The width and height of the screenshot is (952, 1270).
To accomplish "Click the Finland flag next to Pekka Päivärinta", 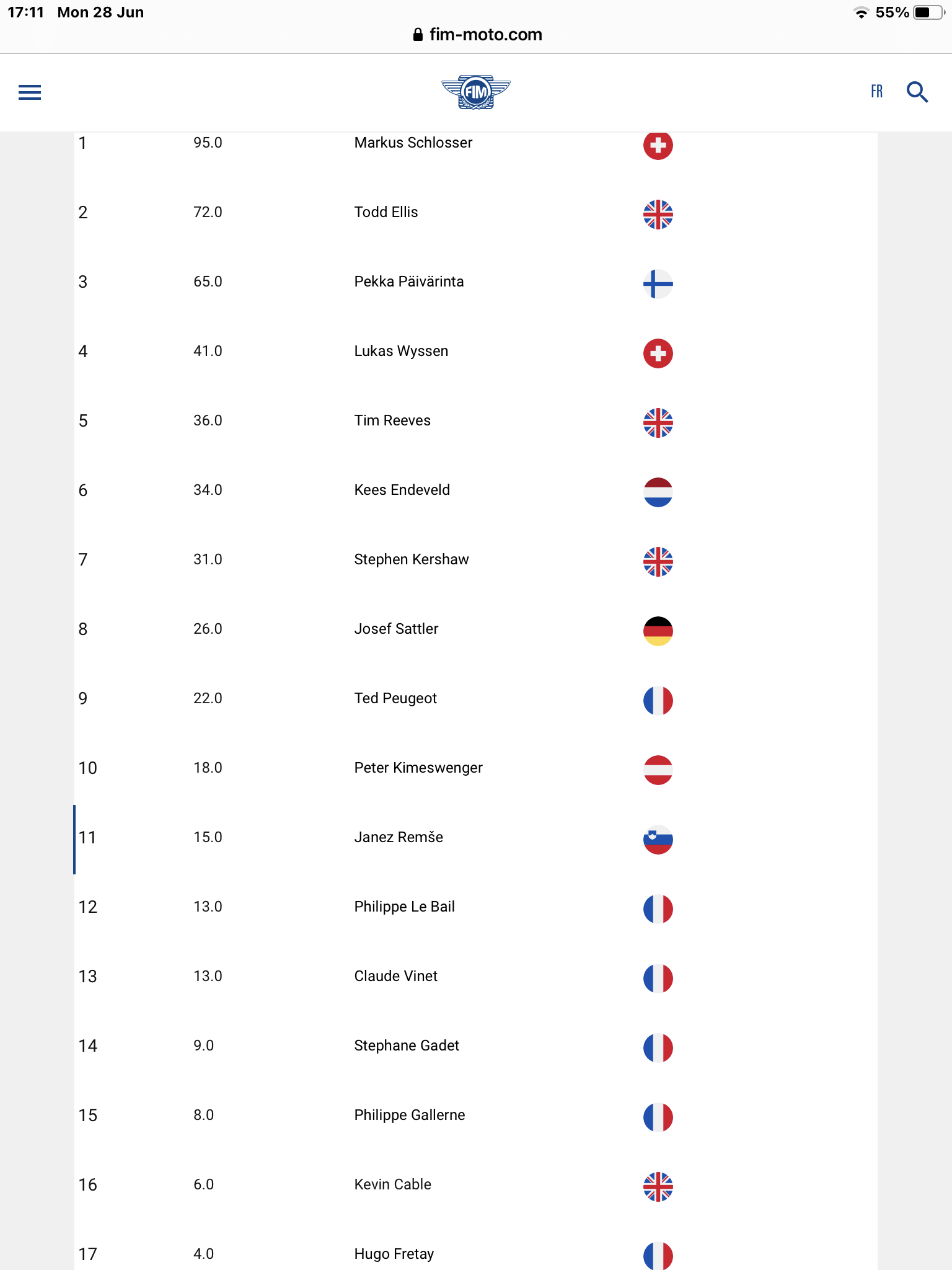I will click(x=658, y=284).
